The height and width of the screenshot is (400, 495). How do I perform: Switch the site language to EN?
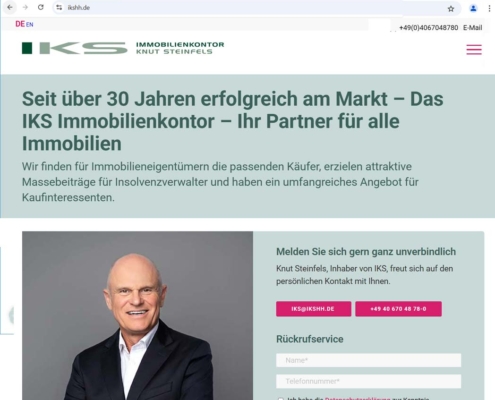[30, 24]
